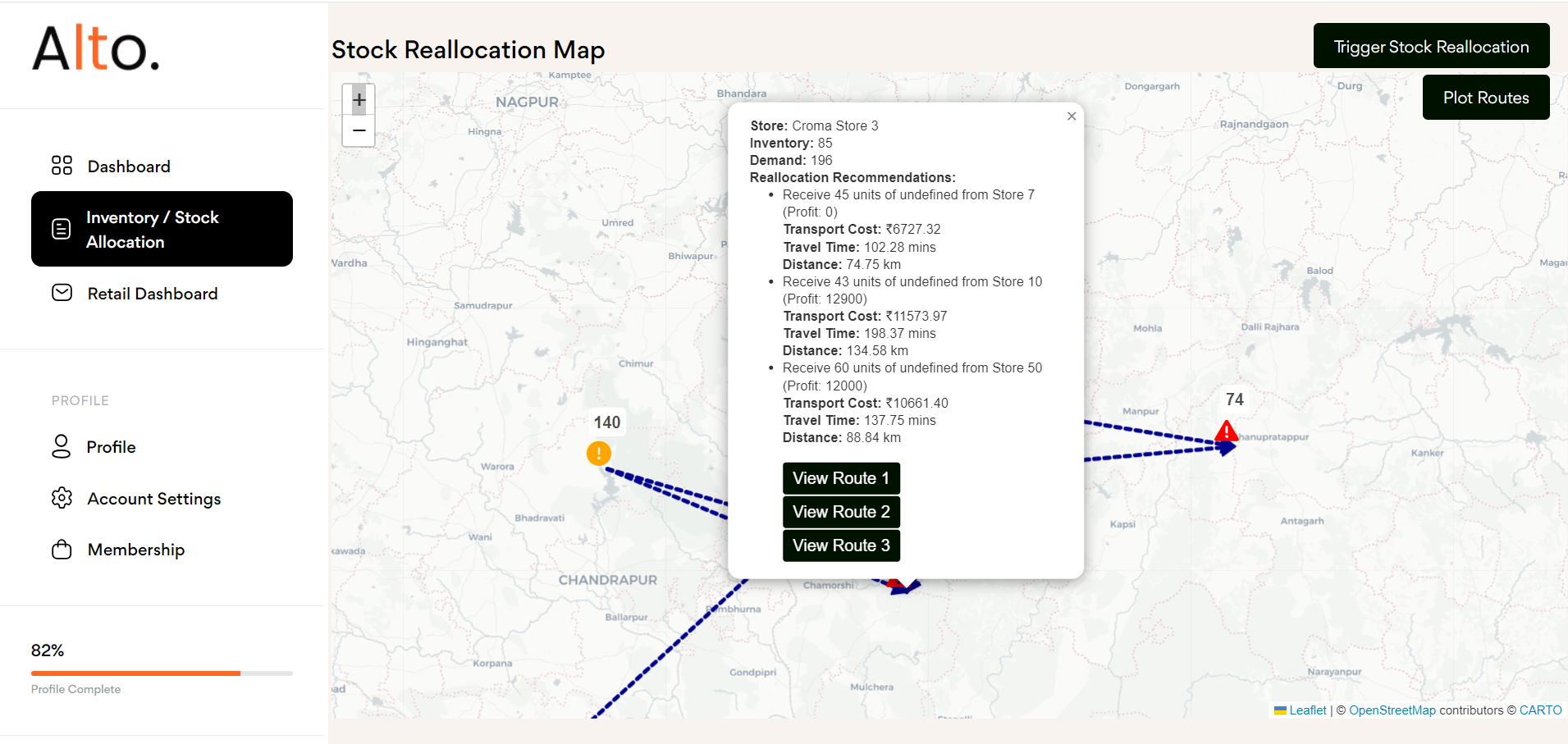Click the CHANDRAPUR city label on map

click(608, 580)
